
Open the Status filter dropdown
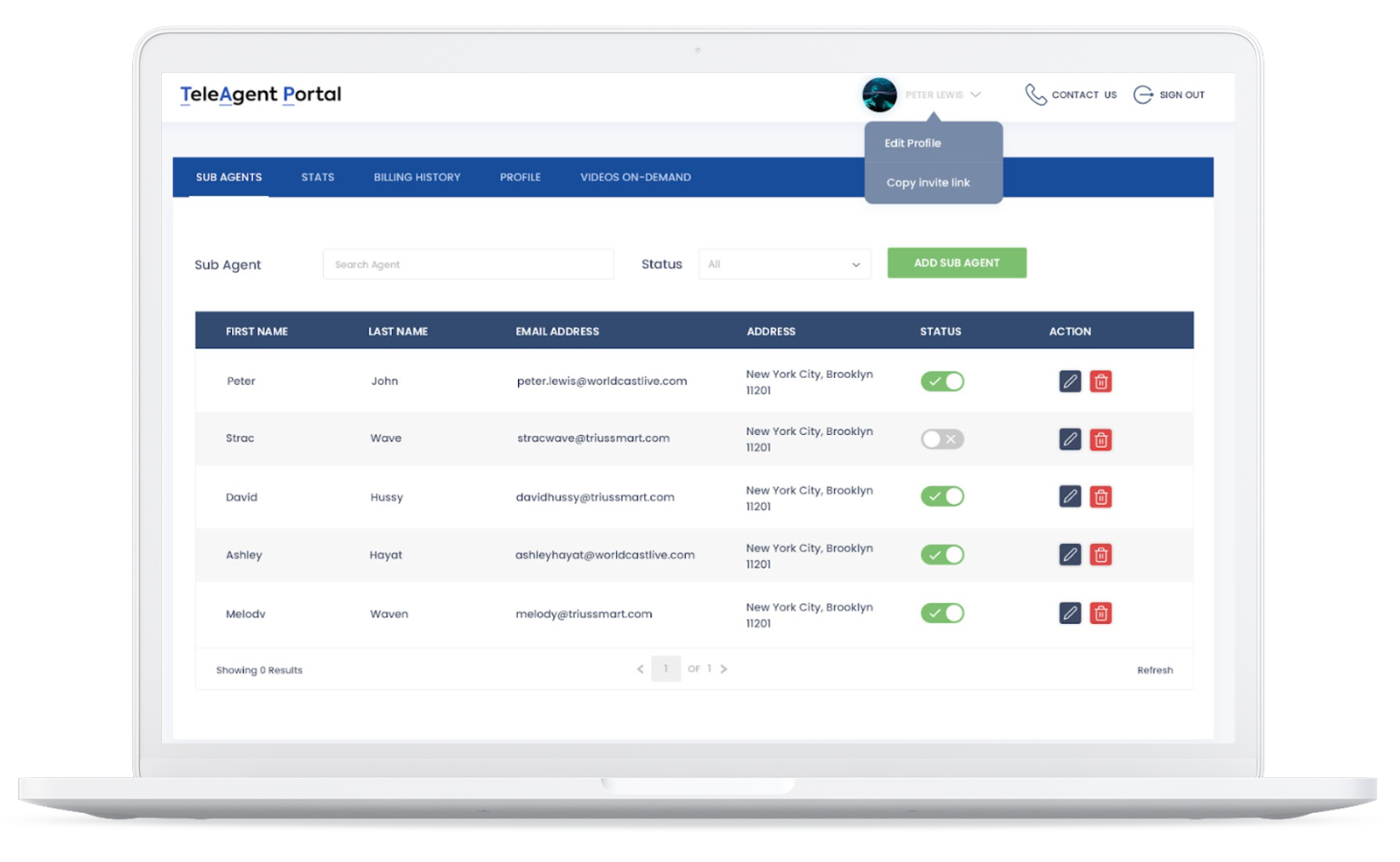pos(784,264)
